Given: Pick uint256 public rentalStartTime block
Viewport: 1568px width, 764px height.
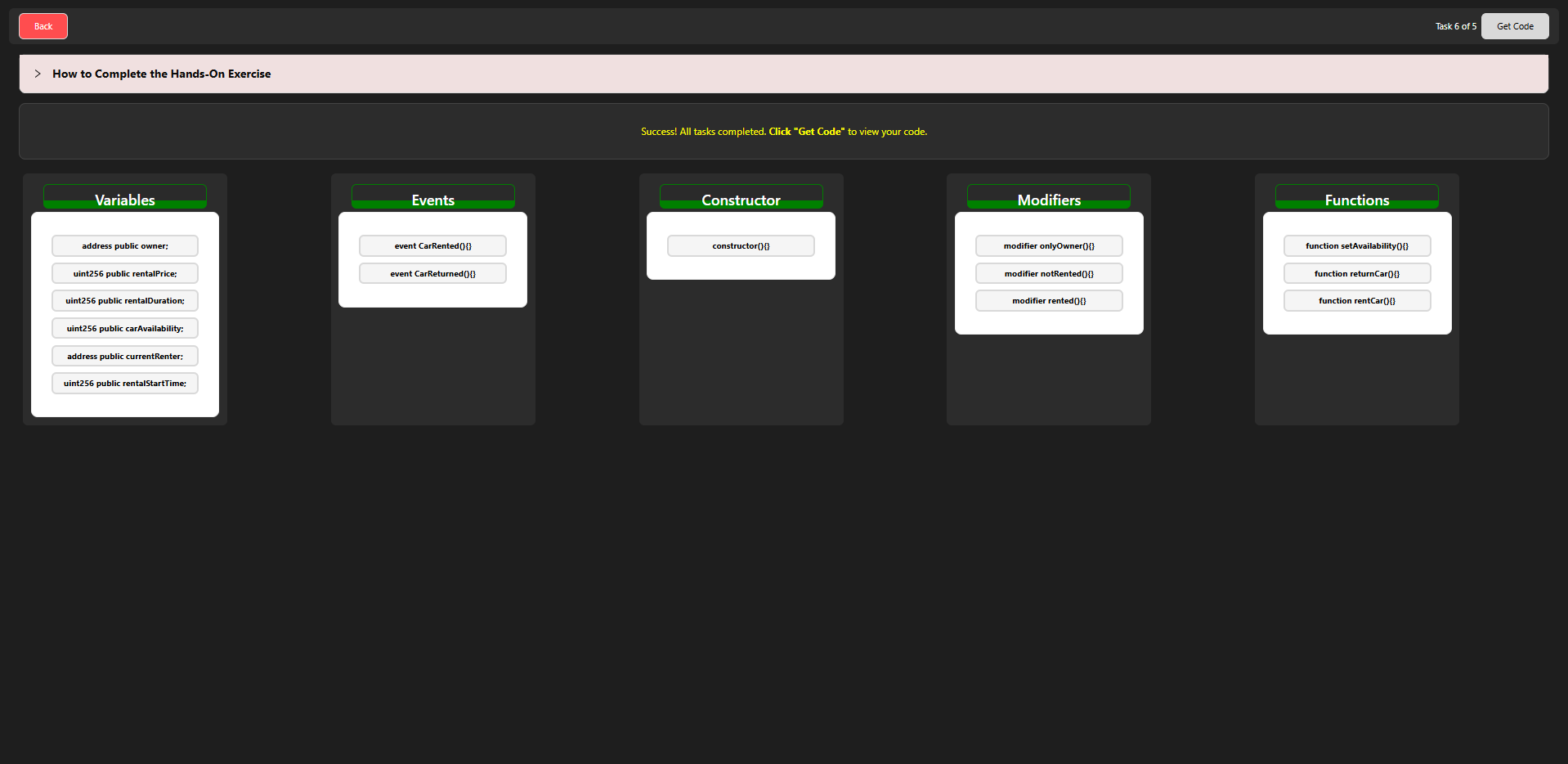Looking at the screenshot, I should click(125, 384).
